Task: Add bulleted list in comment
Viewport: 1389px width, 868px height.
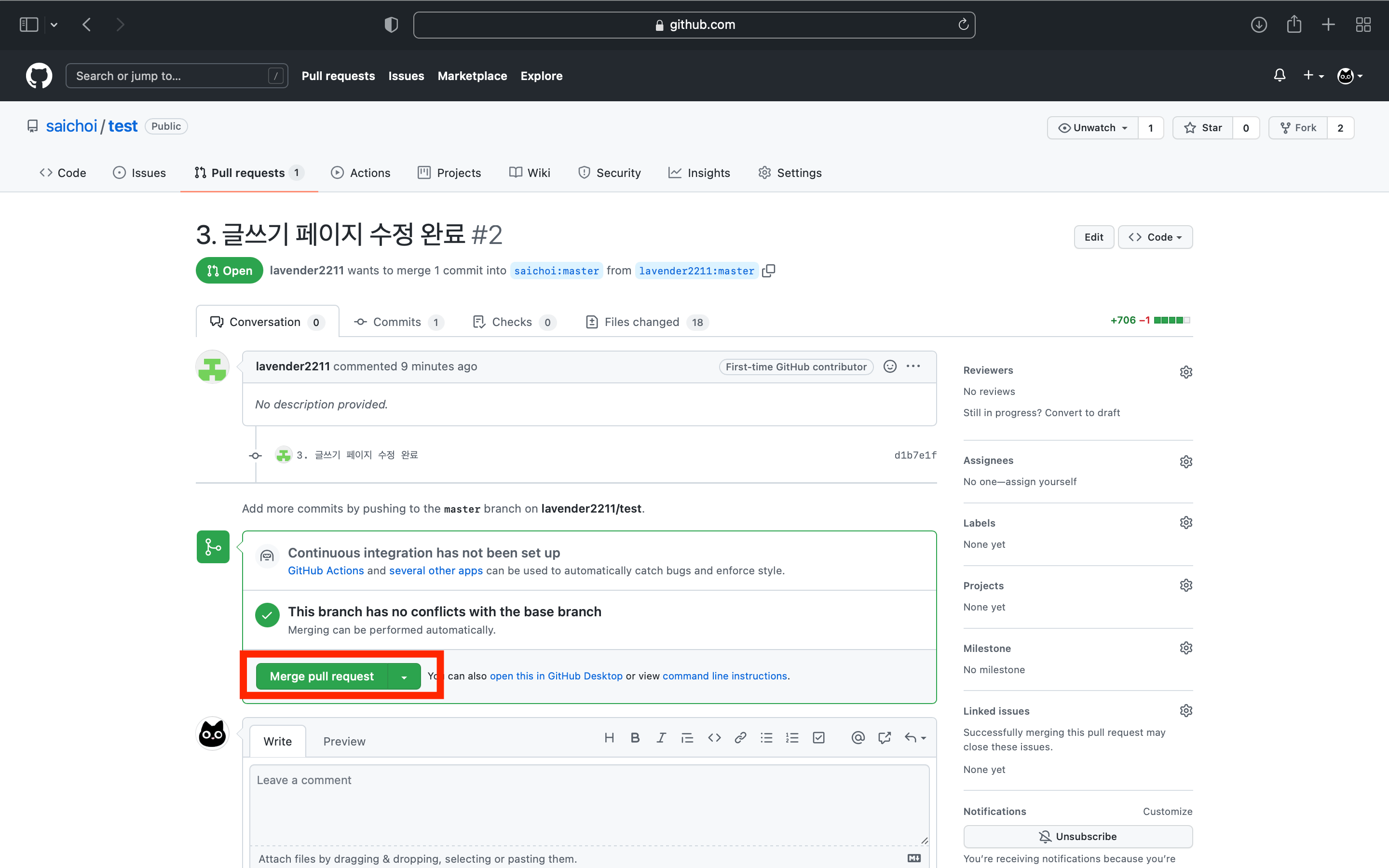Action: 766,738
